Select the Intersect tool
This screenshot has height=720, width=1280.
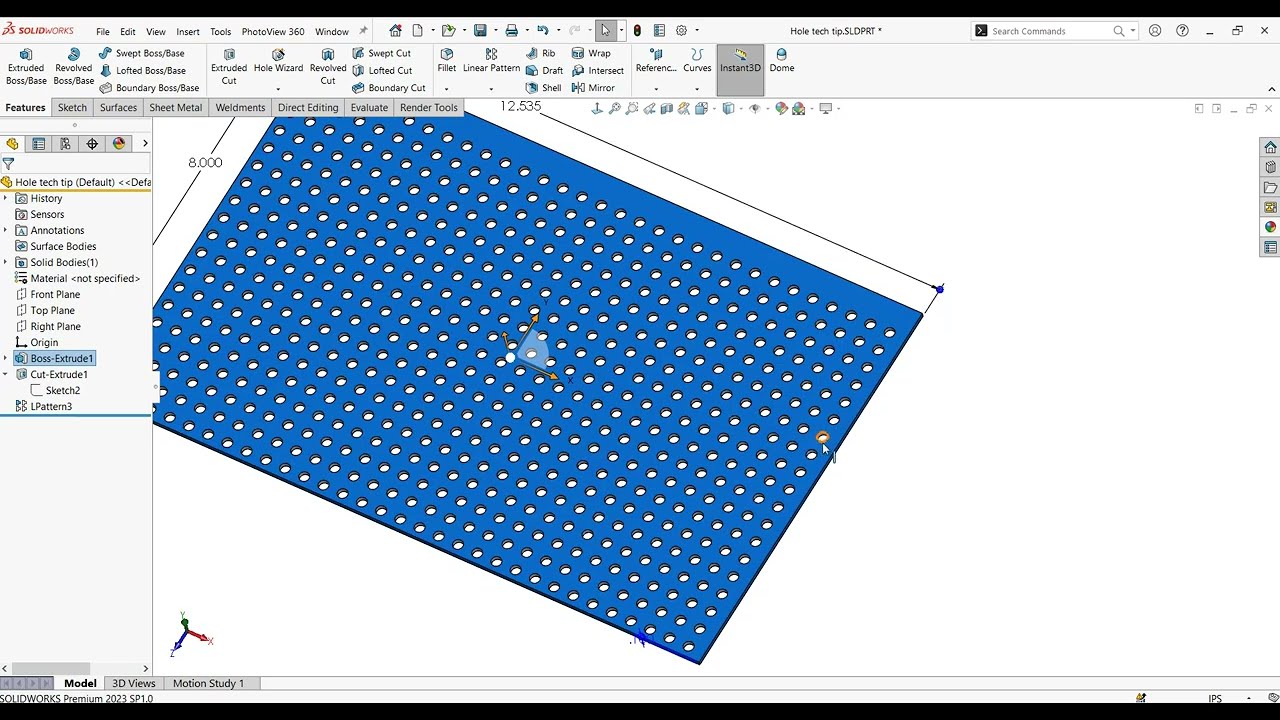(598, 71)
